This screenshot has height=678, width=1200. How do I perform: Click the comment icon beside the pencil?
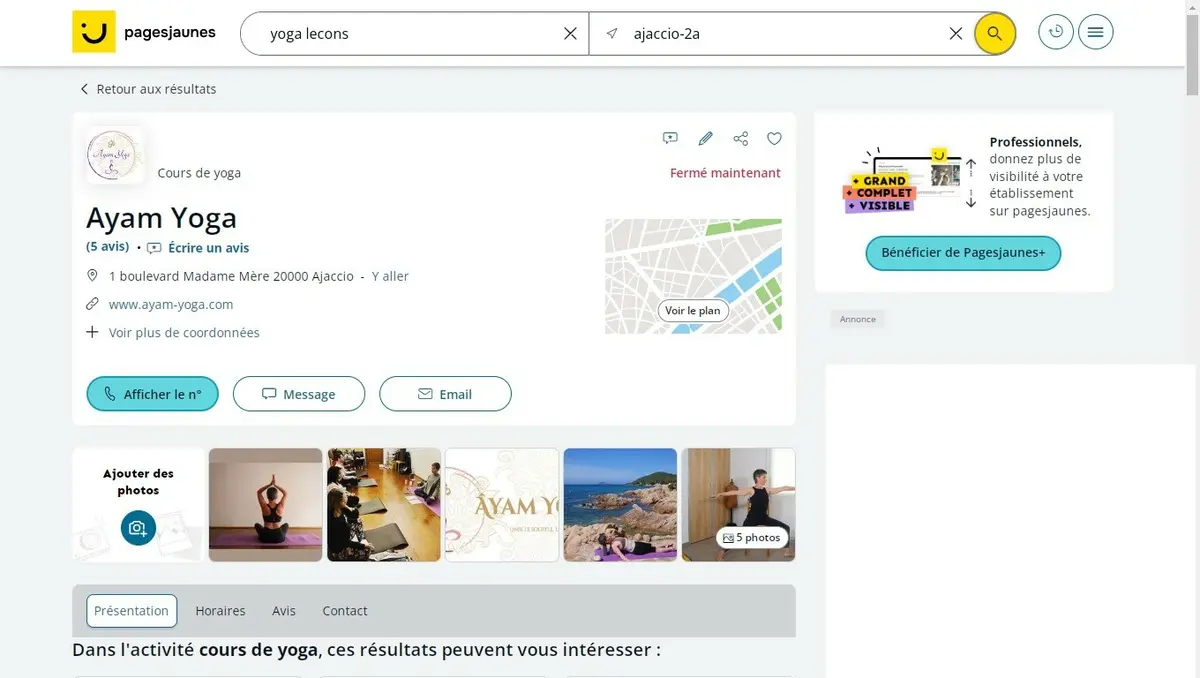[670, 139]
